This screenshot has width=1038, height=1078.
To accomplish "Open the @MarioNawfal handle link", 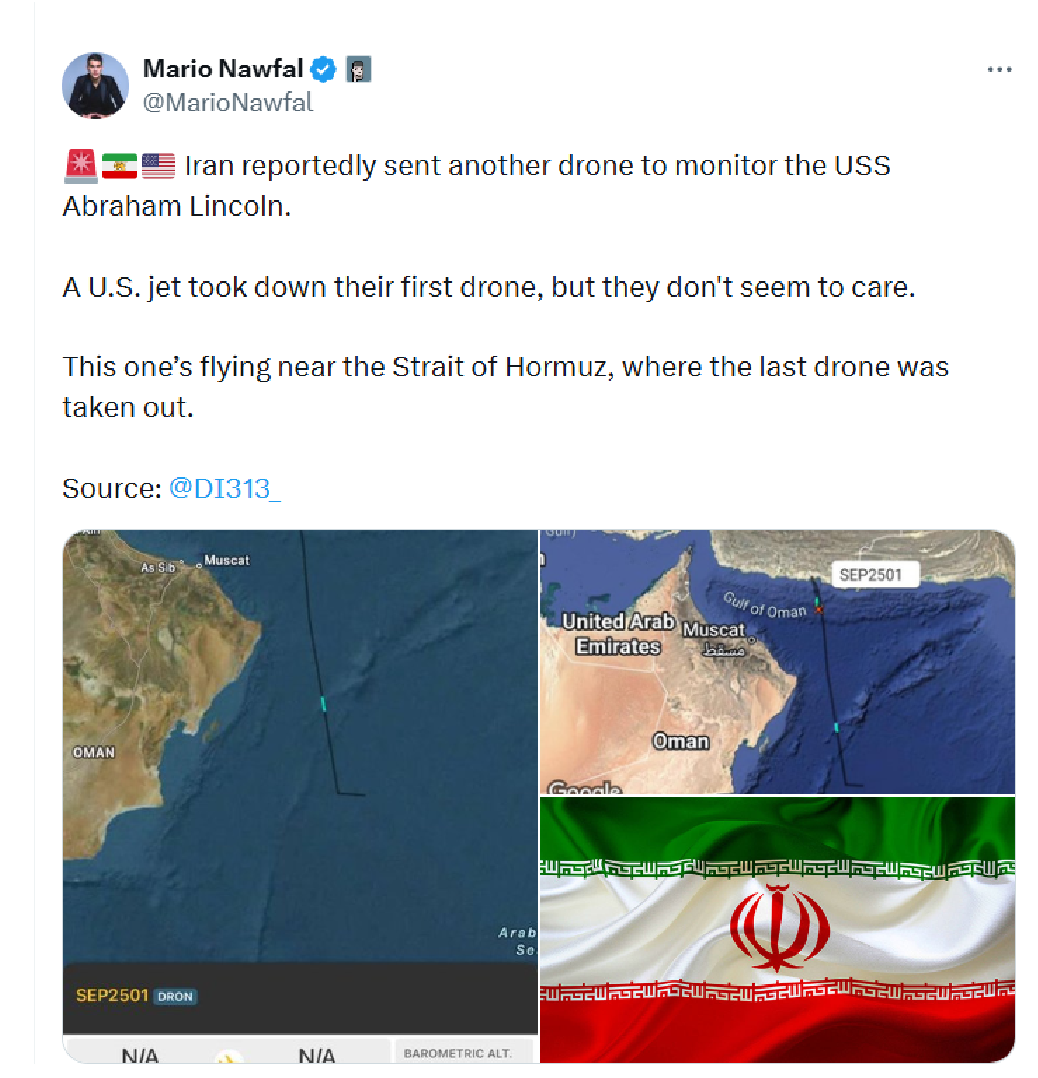I will (x=228, y=102).
